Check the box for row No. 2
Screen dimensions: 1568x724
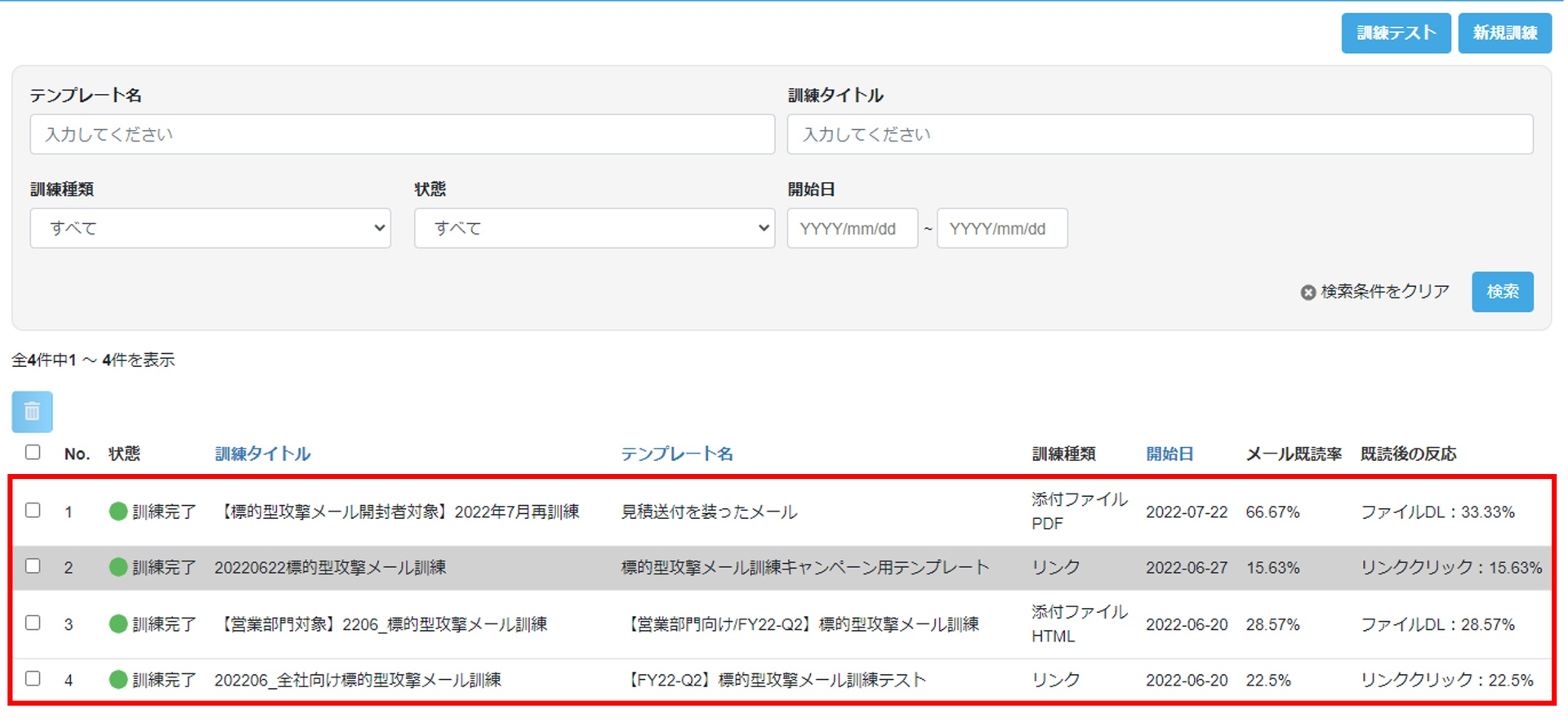(33, 565)
